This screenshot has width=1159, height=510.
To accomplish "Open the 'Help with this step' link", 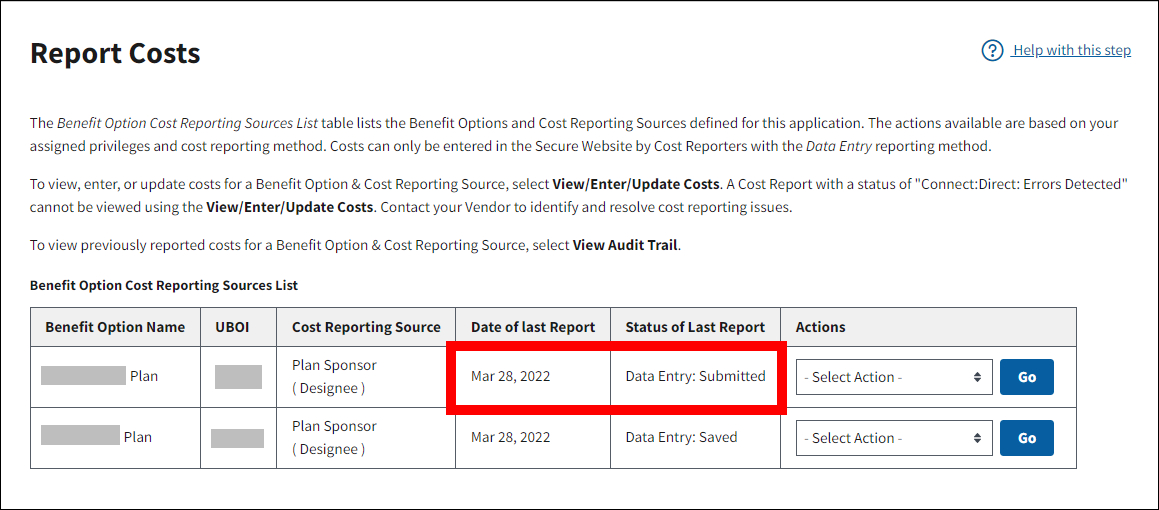I will click(x=1071, y=50).
